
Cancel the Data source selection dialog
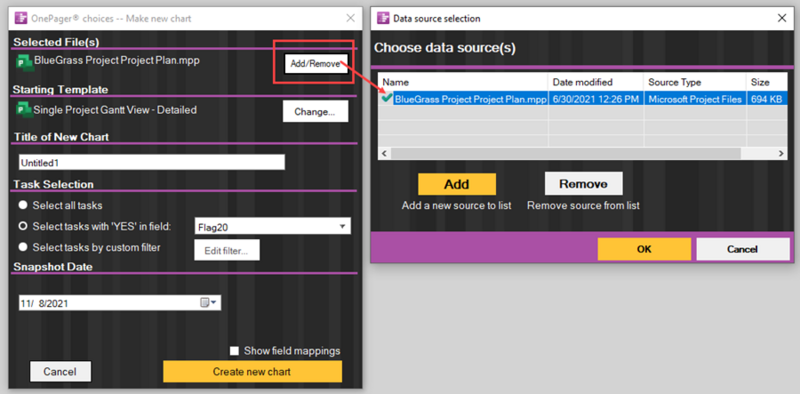coord(742,249)
